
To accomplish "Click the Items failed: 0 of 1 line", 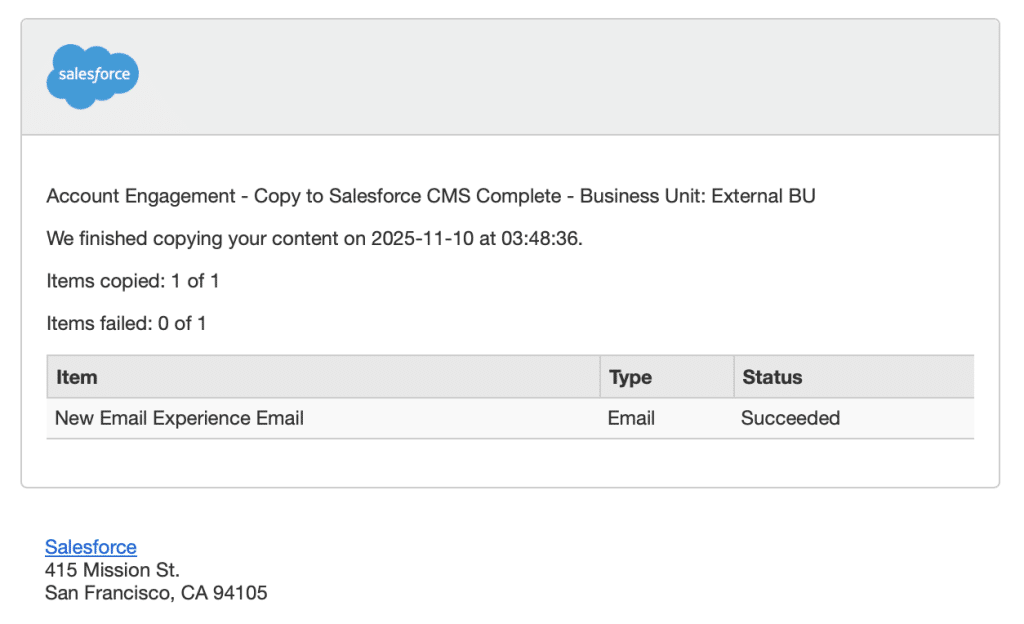I will point(126,323).
